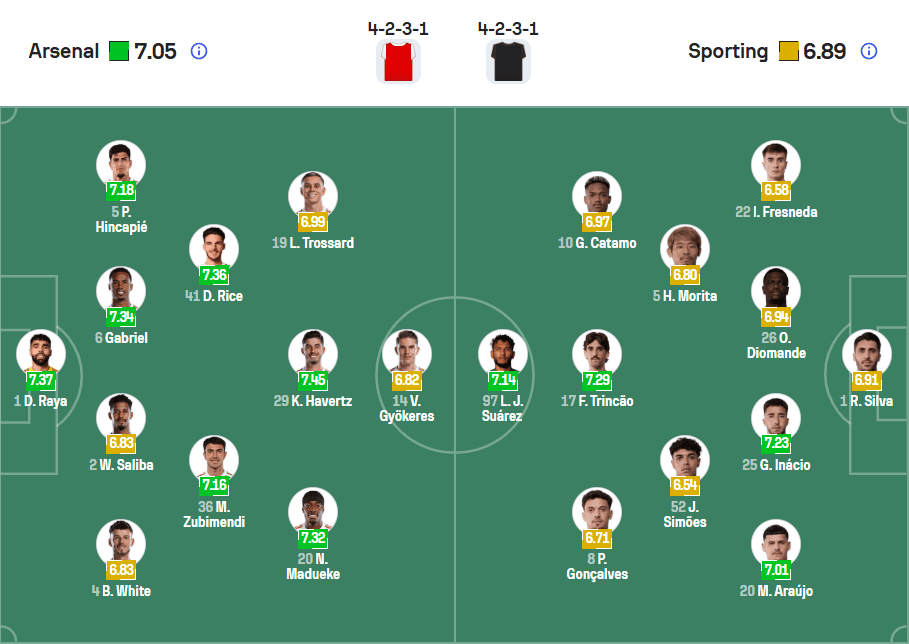Open the info icon next to Sporting's rating
This screenshot has height=644, width=909.
point(867,52)
